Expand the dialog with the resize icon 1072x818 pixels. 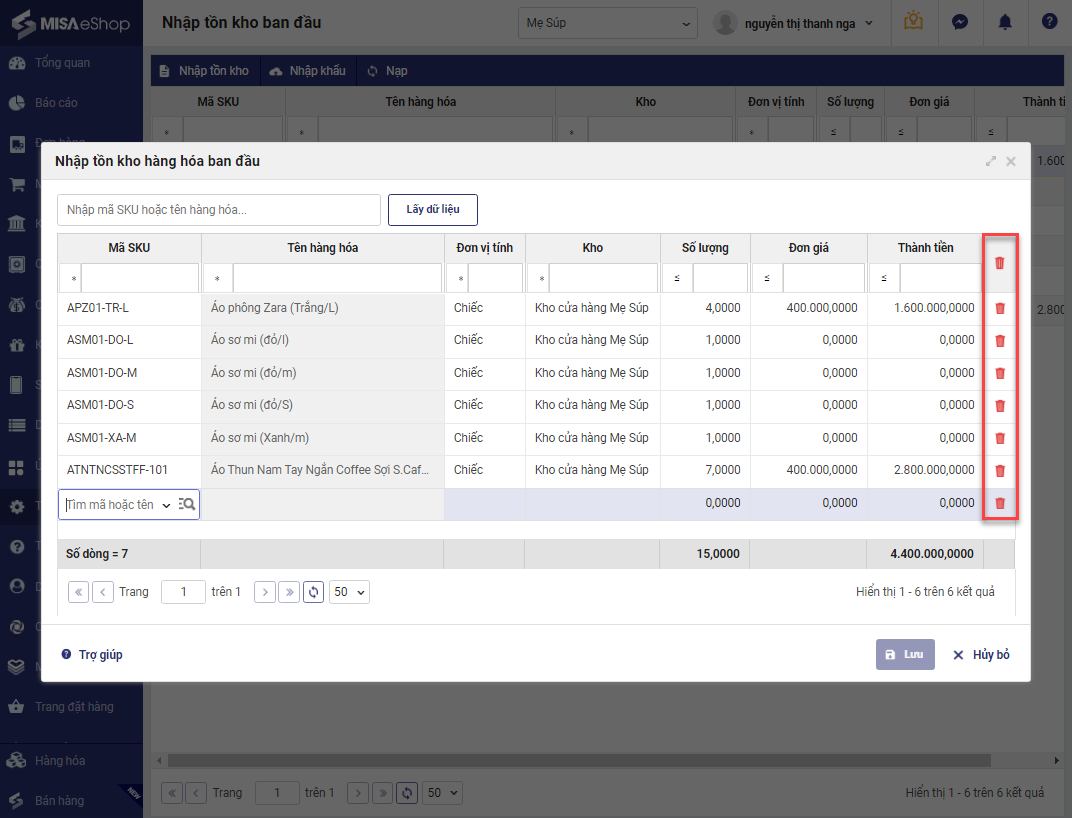click(x=991, y=161)
